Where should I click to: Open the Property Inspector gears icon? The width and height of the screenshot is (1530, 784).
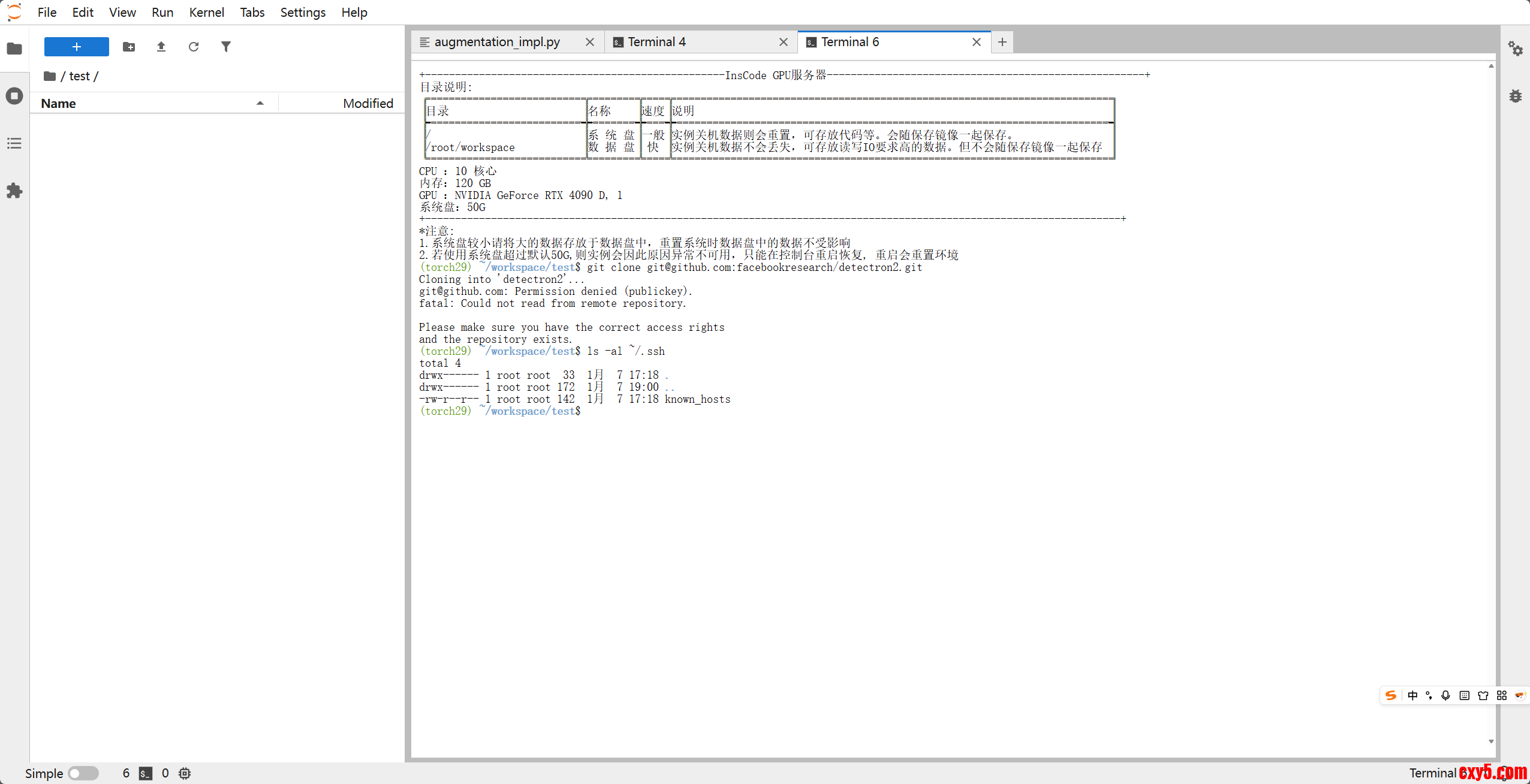[1515, 49]
